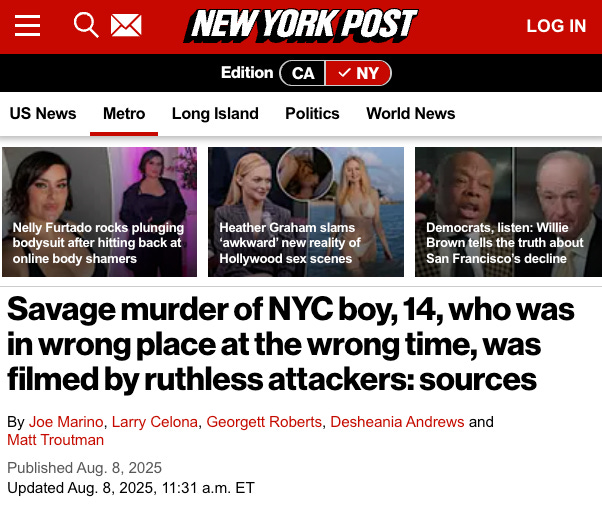Click author link Georgett Roberts
The height and width of the screenshot is (506, 602).
click(x=264, y=422)
